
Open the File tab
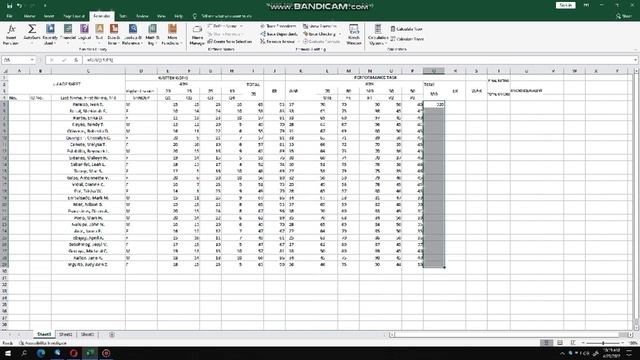pos(9,16)
